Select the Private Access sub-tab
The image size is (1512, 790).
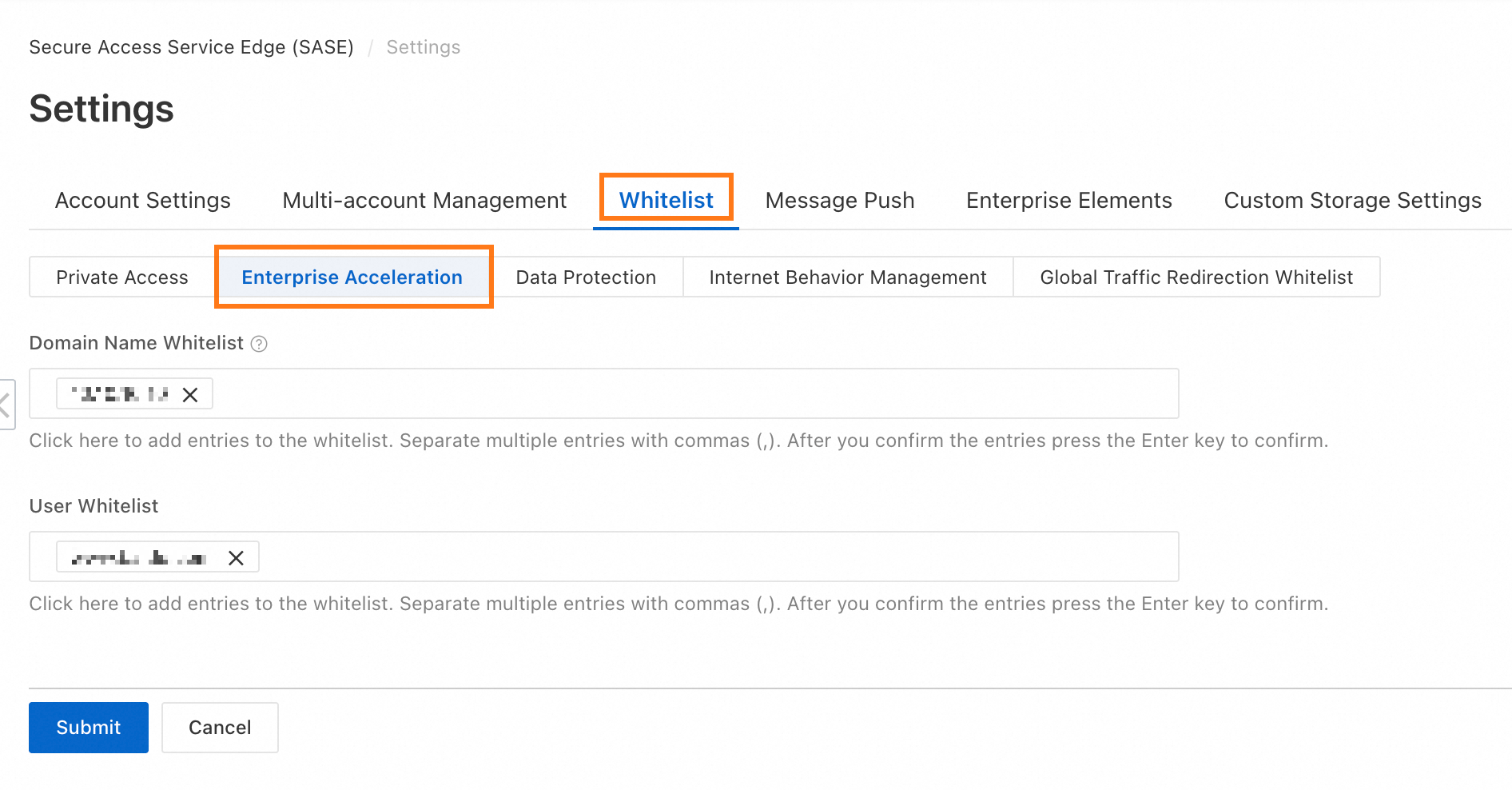point(122,277)
